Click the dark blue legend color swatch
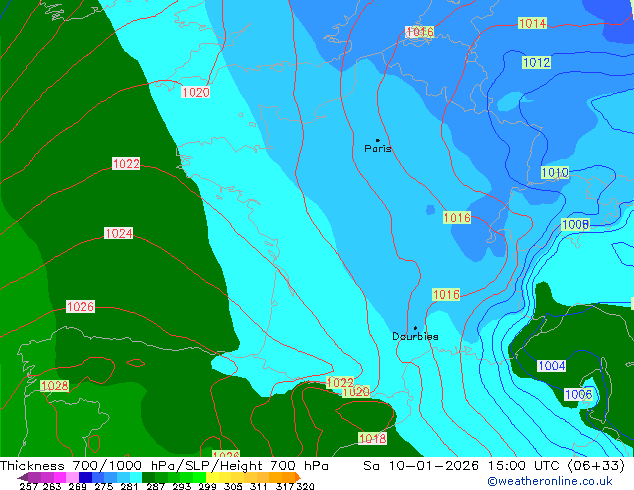This screenshot has width=634, height=490. [x=85, y=477]
